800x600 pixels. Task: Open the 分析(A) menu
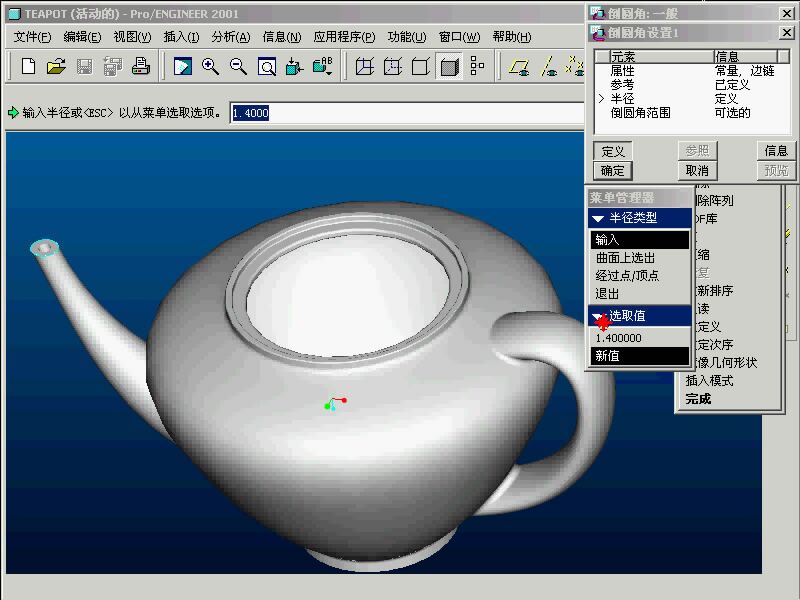point(231,37)
